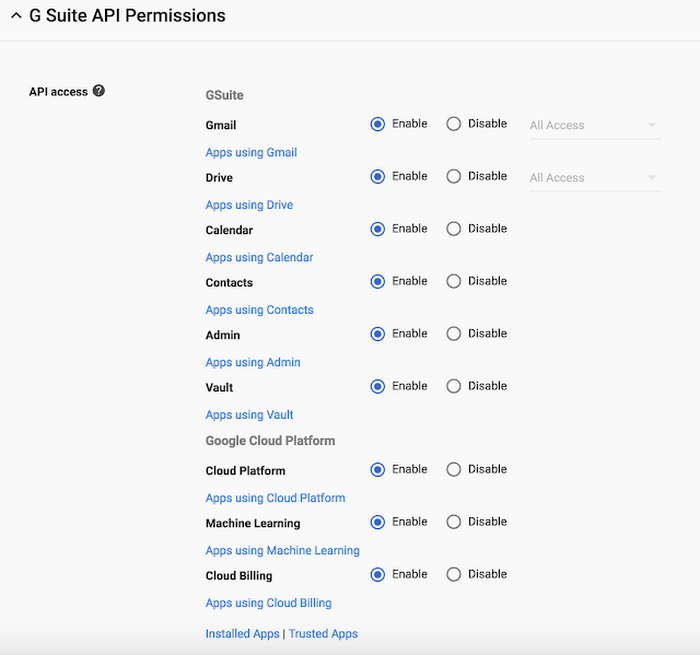Click the G Suite API Permissions heading
This screenshot has width=700, height=655.
tap(127, 16)
